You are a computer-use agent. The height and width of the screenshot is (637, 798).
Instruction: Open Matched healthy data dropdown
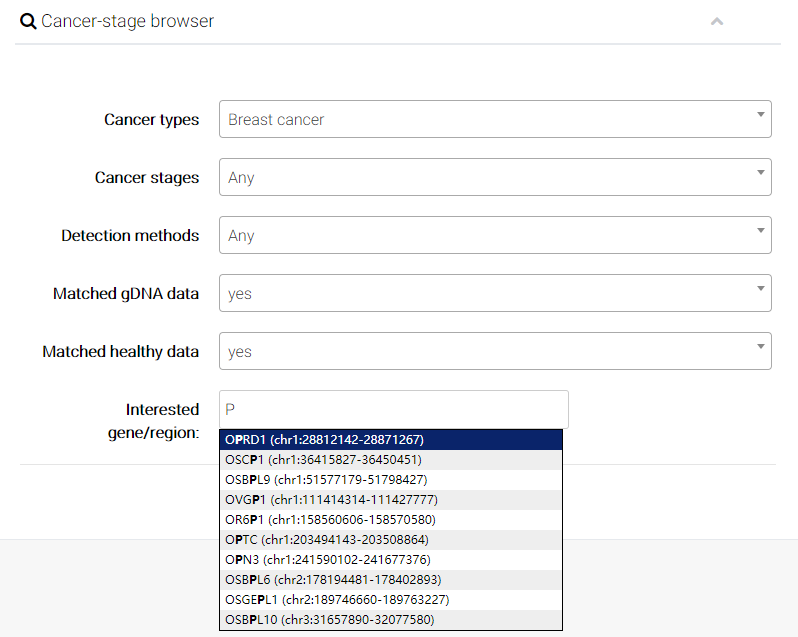495,351
